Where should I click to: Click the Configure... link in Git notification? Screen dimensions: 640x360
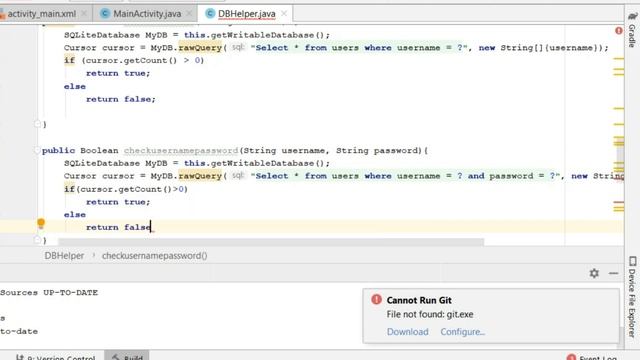click(462, 332)
